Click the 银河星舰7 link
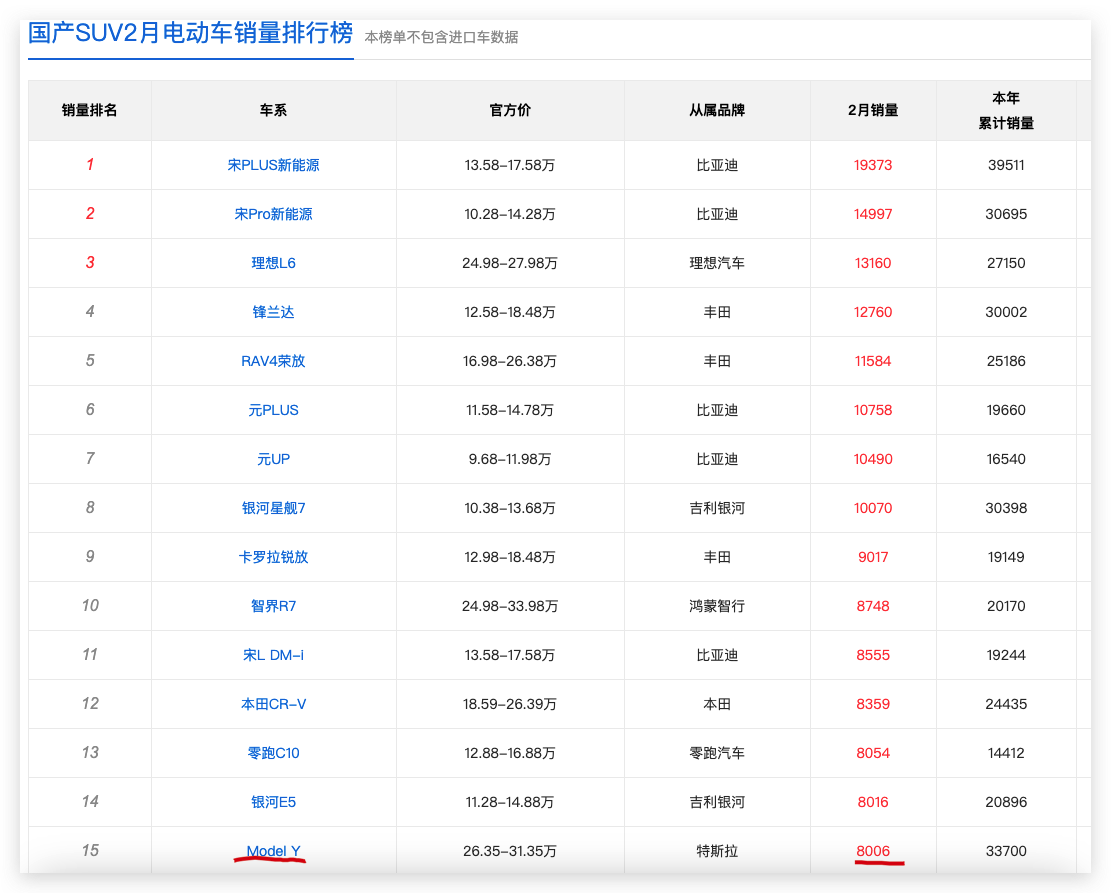 click(x=273, y=508)
